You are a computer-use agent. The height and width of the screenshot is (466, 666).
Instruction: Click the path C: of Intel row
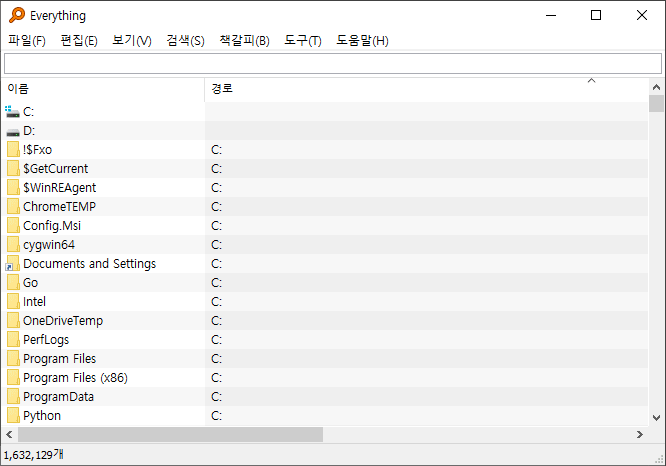click(217, 302)
